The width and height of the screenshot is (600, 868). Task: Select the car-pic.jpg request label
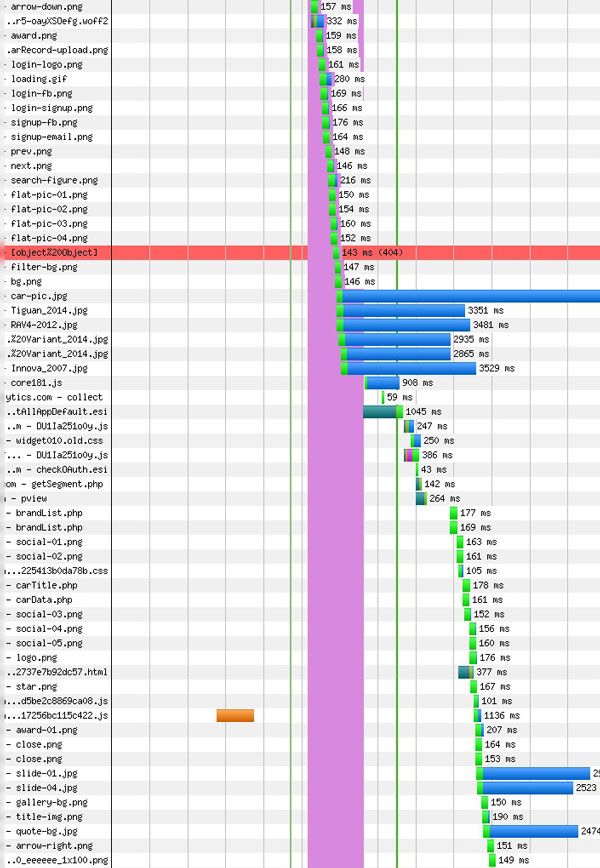(39, 296)
